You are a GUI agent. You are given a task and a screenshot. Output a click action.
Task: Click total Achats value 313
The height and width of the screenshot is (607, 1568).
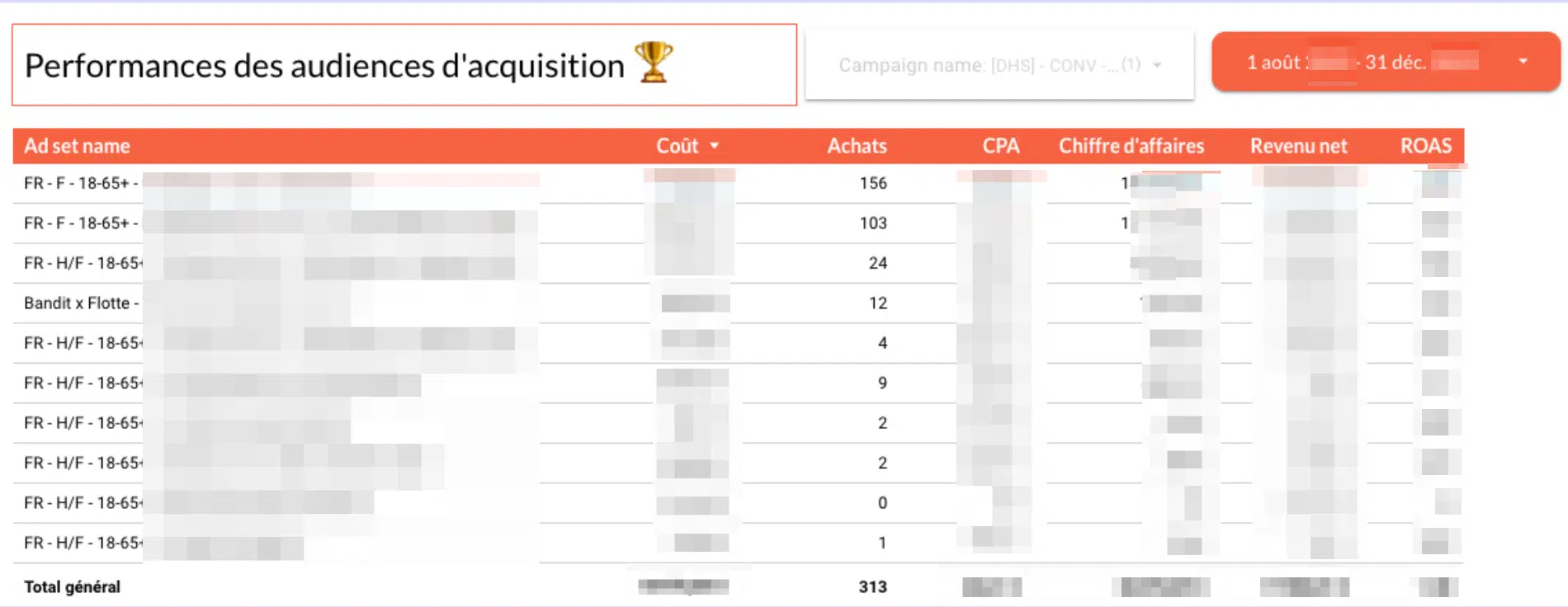(872, 587)
